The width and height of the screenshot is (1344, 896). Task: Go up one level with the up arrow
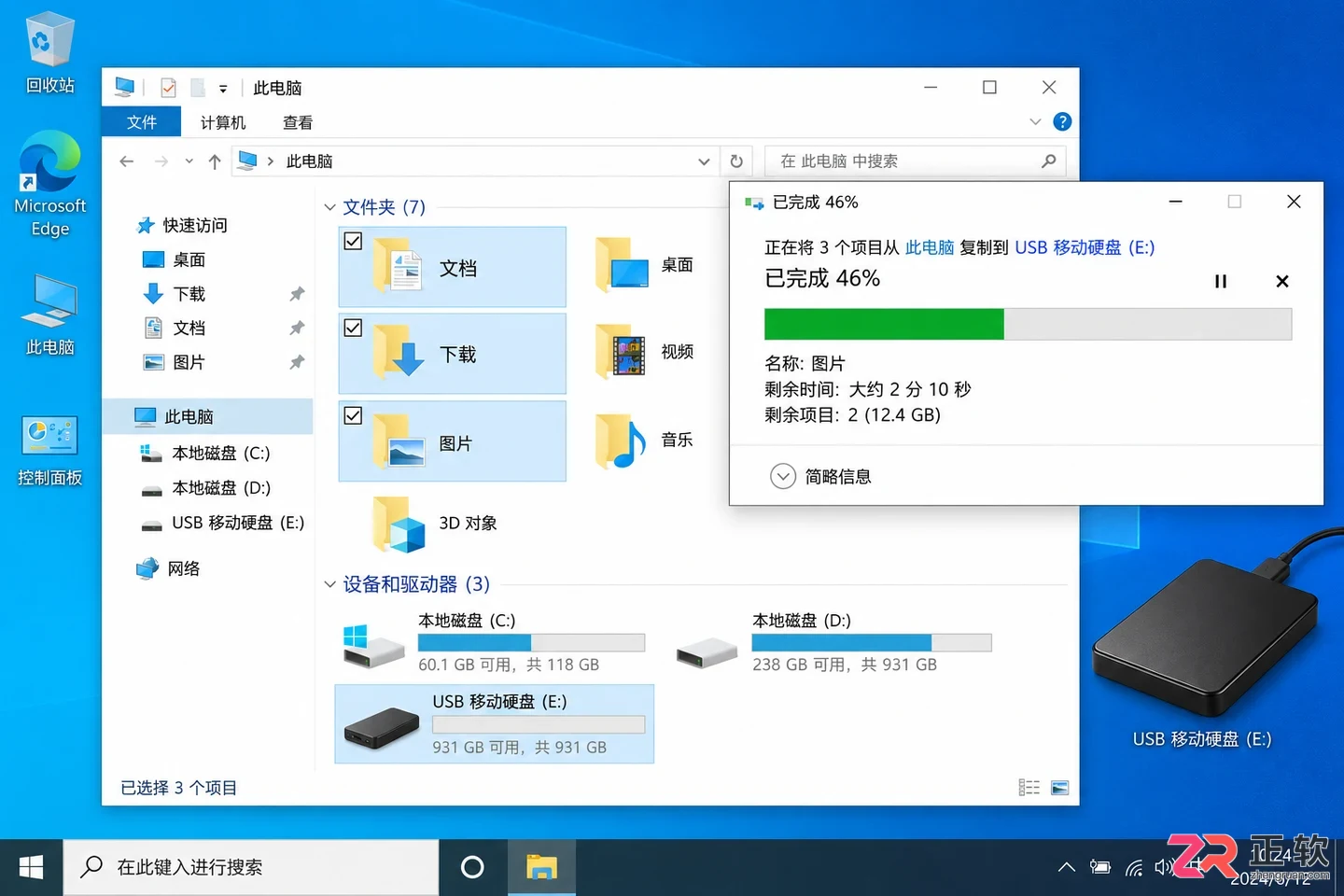click(215, 161)
